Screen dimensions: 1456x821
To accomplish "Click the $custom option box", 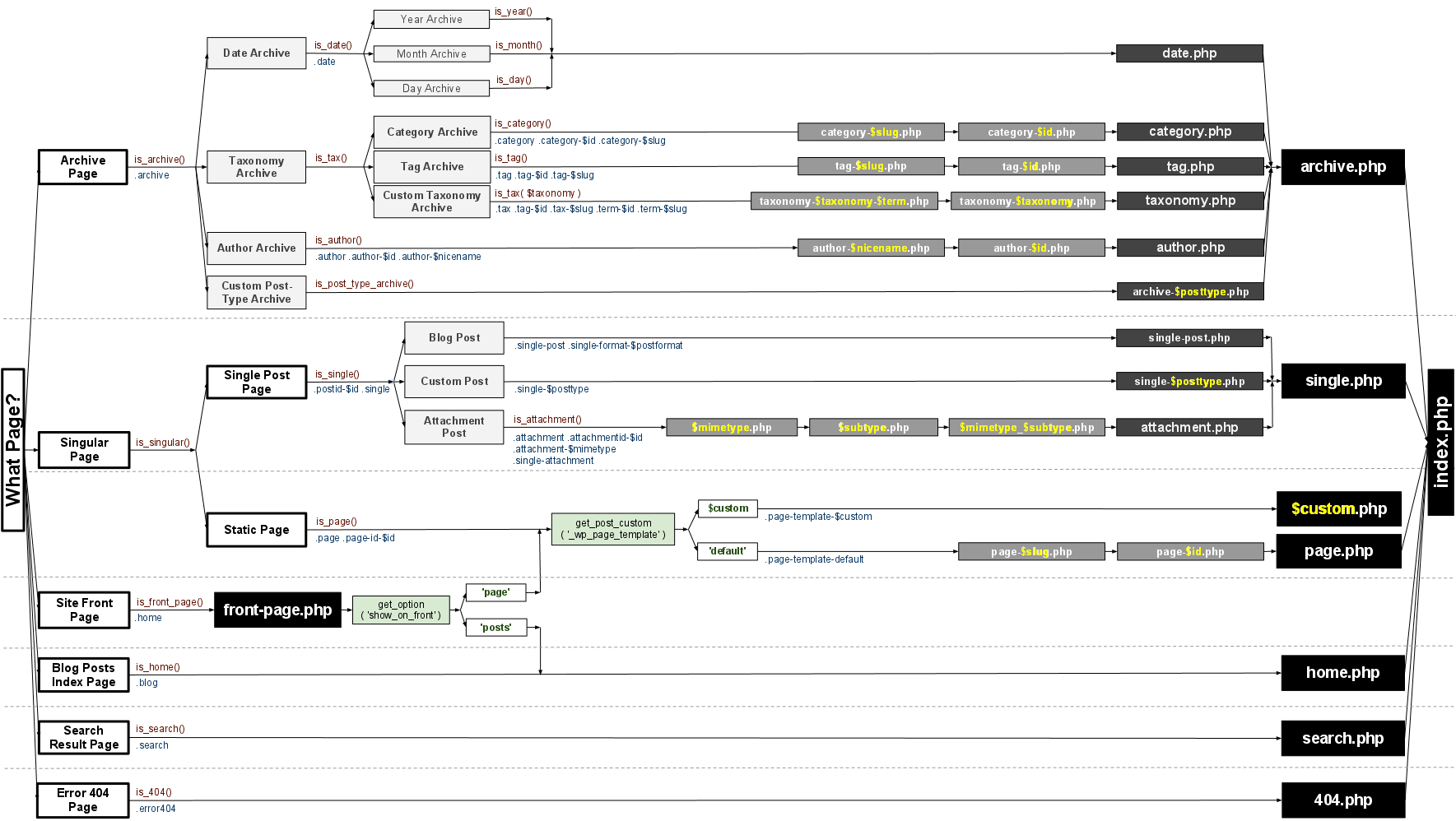I will (728, 508).
